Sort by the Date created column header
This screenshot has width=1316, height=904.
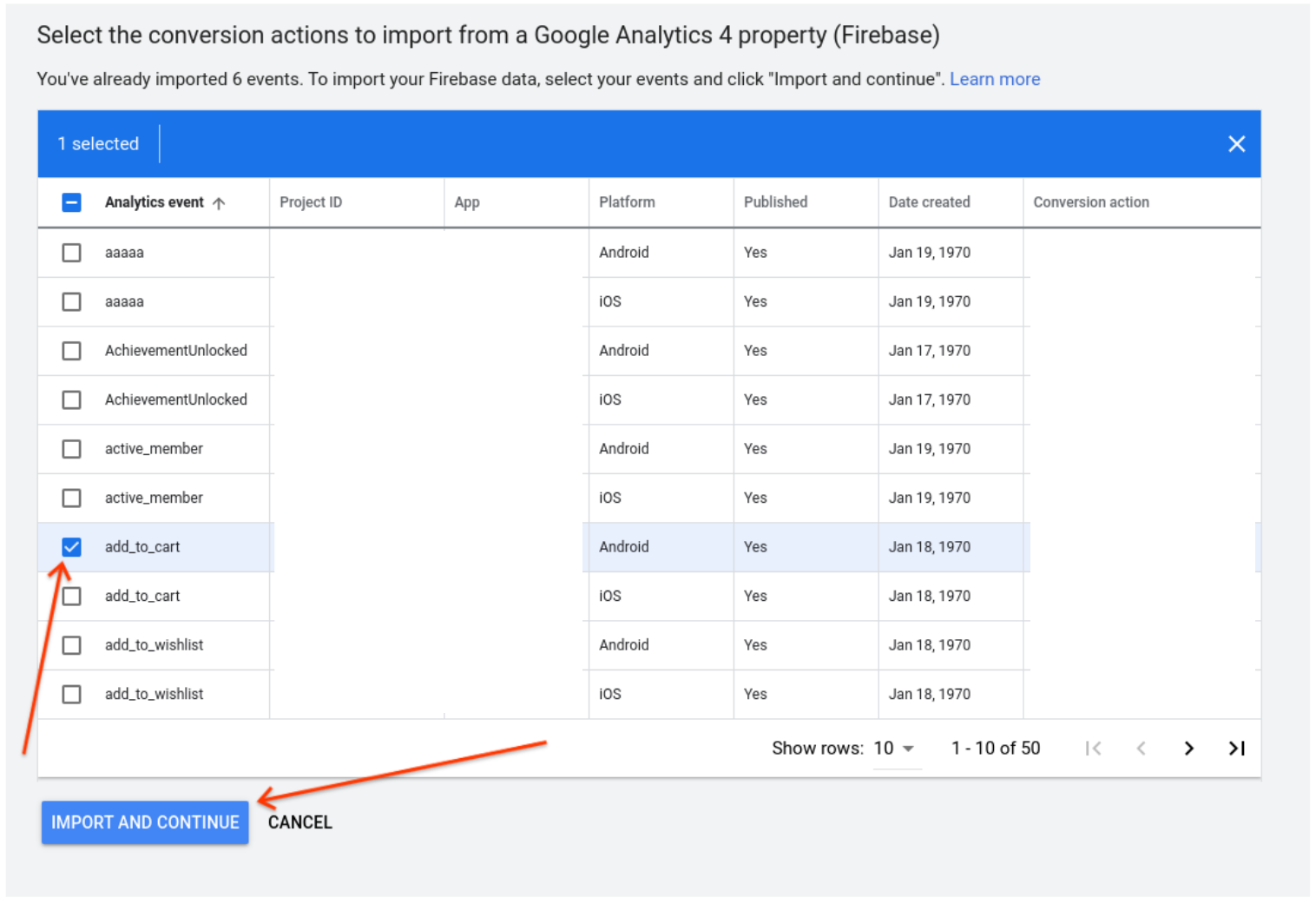tap(929, 202)
